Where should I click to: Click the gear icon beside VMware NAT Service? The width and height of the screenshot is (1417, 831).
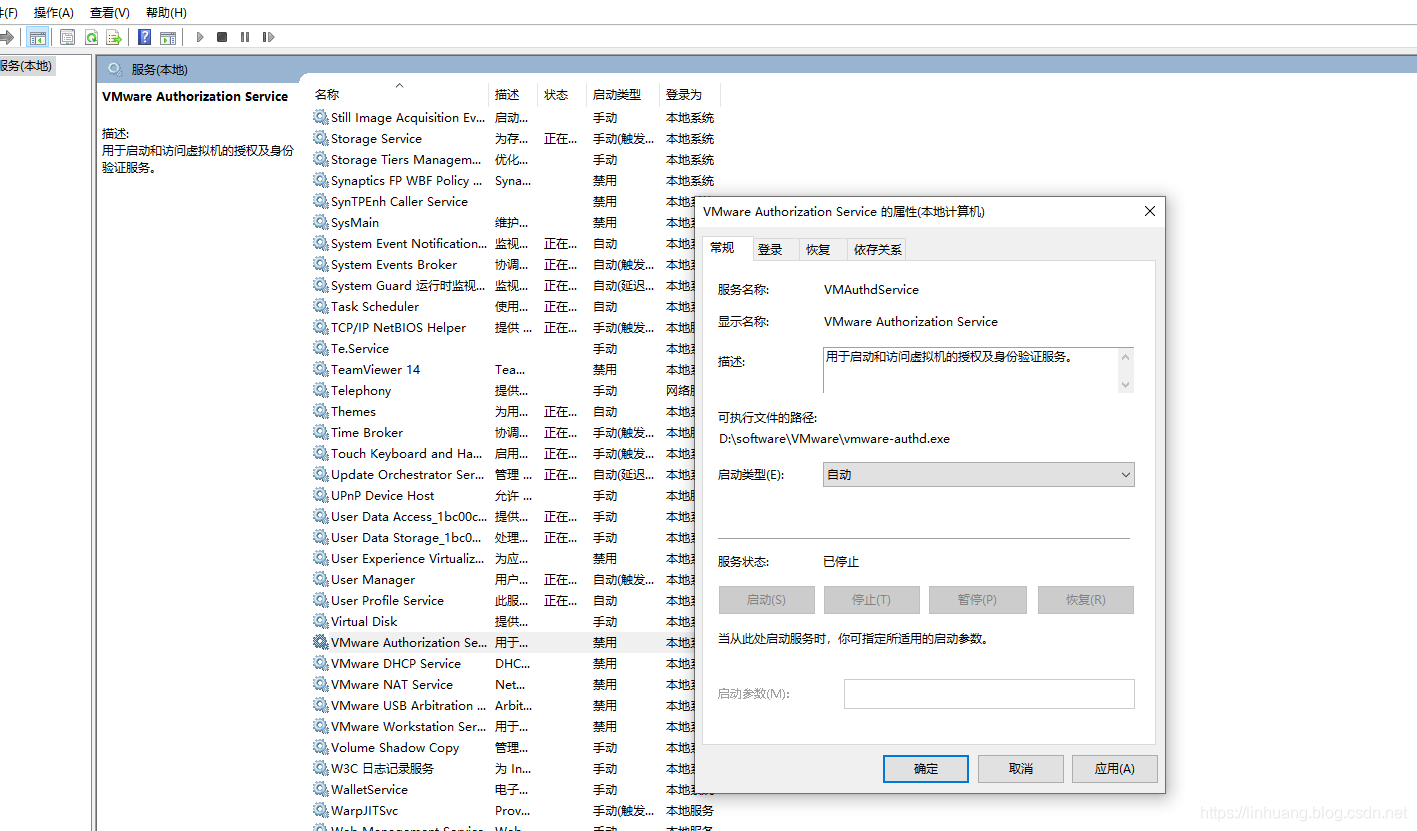[x=320, y=684]
